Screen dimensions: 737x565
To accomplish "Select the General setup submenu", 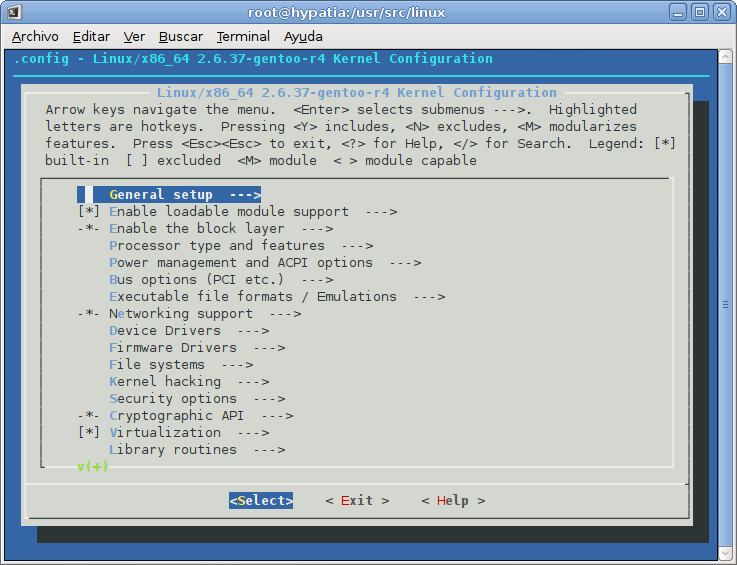I will tap(169, 195).
